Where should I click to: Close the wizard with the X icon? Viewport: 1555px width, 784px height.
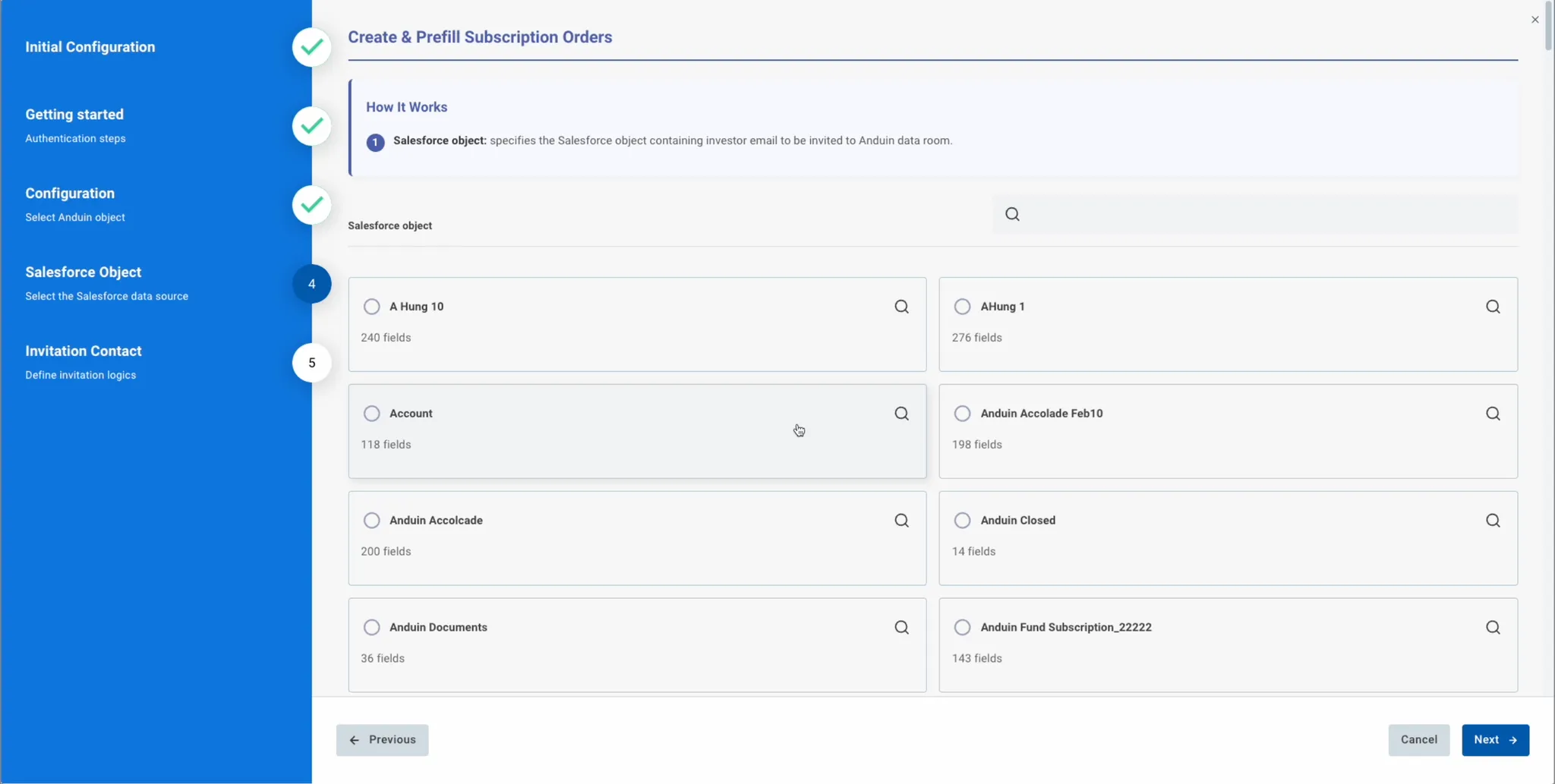[1534, 20]
